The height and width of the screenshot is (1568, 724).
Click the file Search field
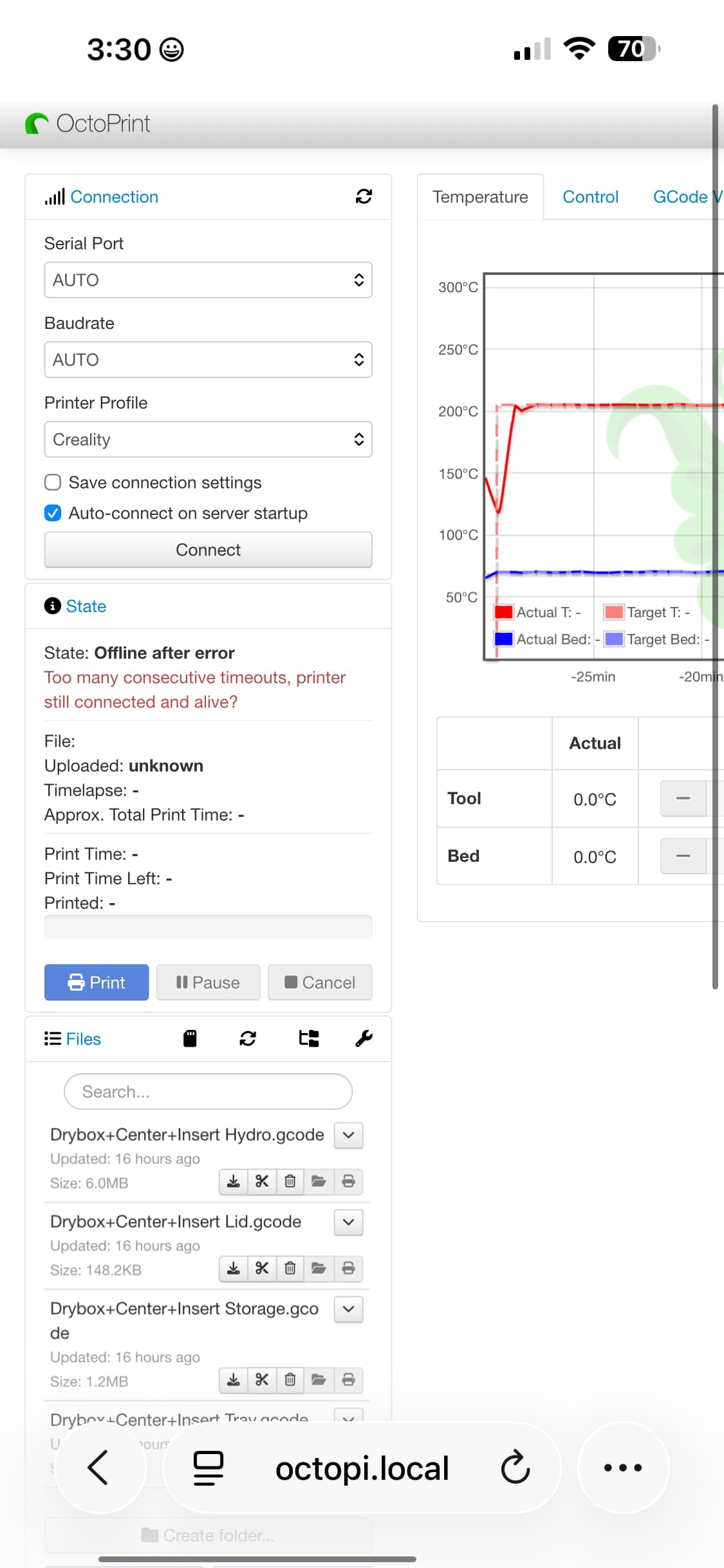(x=208, y=1092)
